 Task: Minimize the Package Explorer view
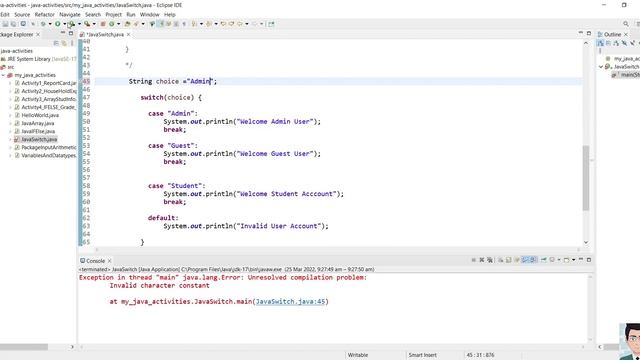63,33
